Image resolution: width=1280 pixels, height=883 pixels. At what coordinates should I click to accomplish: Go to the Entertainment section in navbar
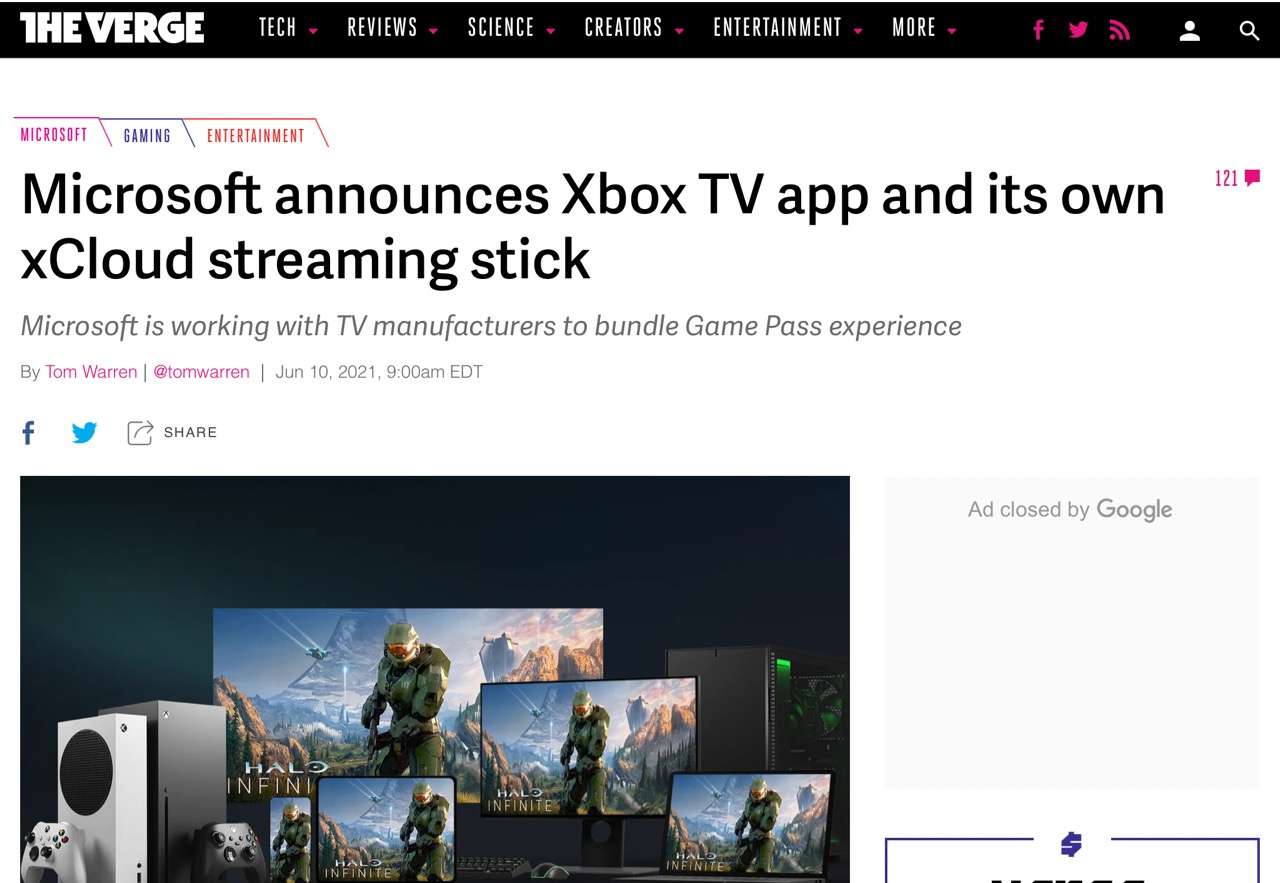tap(778, 28)
